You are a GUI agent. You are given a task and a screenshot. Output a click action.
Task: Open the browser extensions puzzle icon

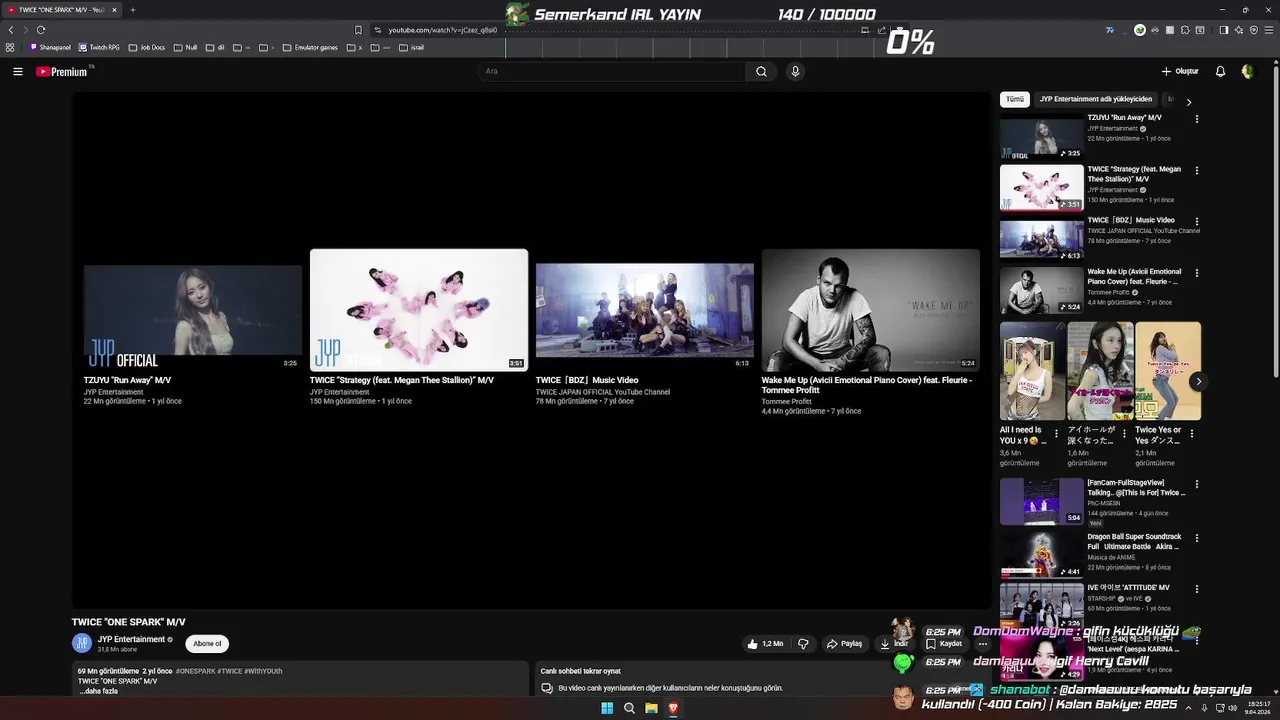1185,30
